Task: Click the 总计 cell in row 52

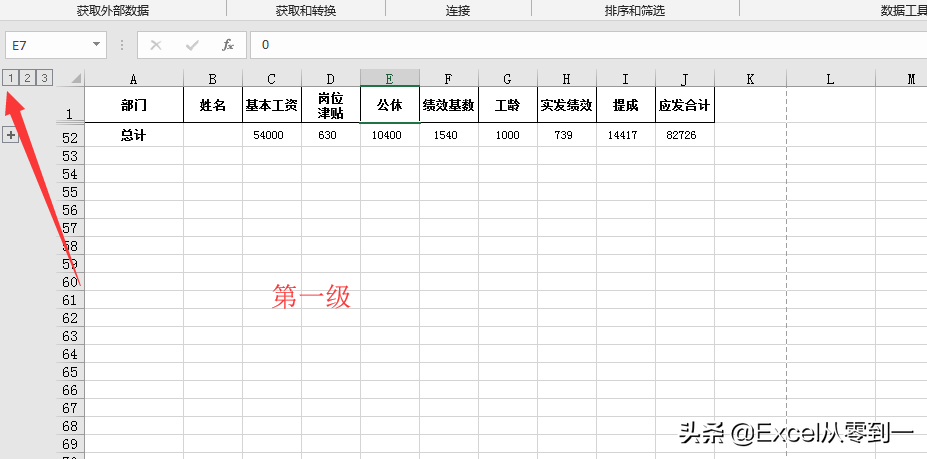Action: (134, 135)
